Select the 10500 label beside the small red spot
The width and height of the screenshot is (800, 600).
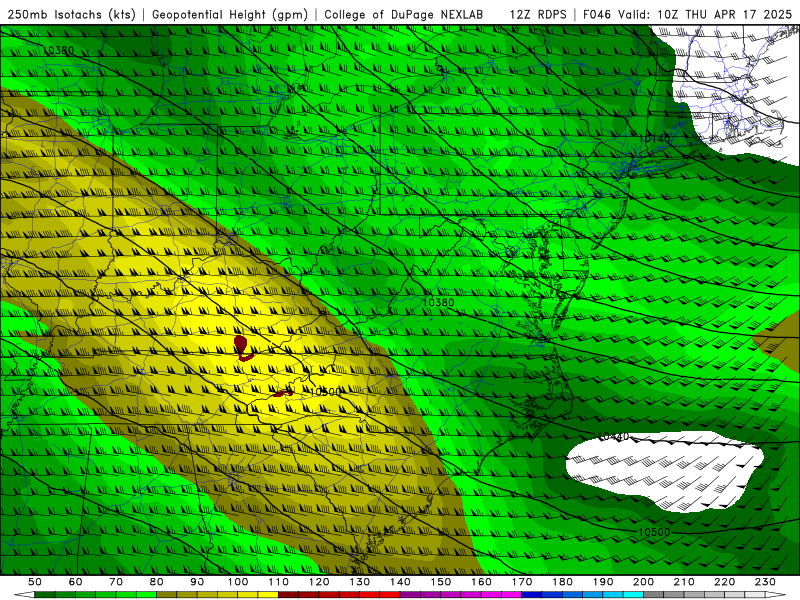click(326, 392)
